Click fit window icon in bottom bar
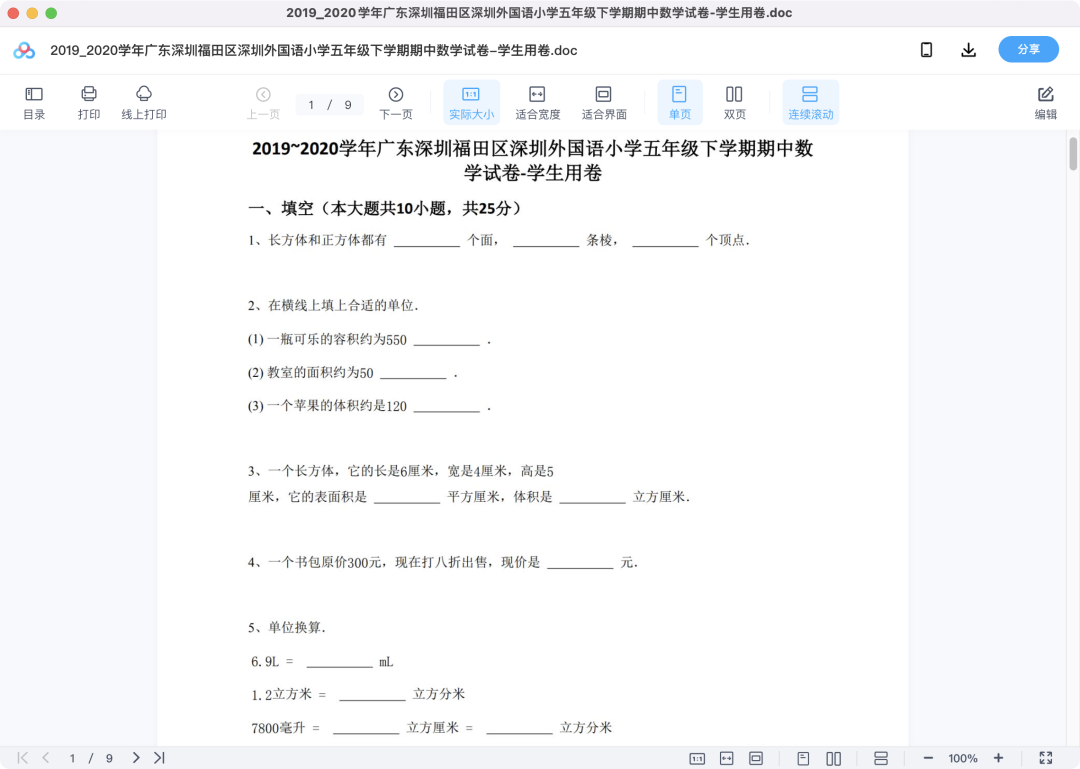 point(756,759)
